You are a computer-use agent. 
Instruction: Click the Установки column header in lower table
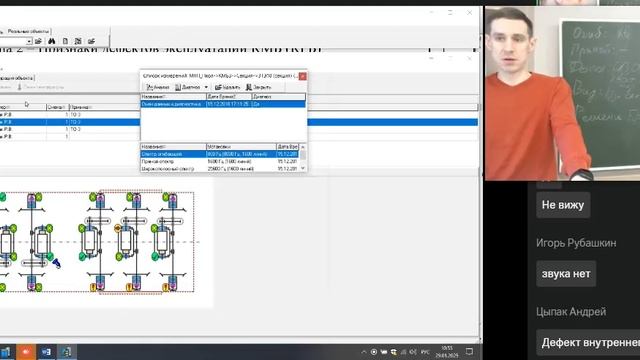tap(241, 147)
